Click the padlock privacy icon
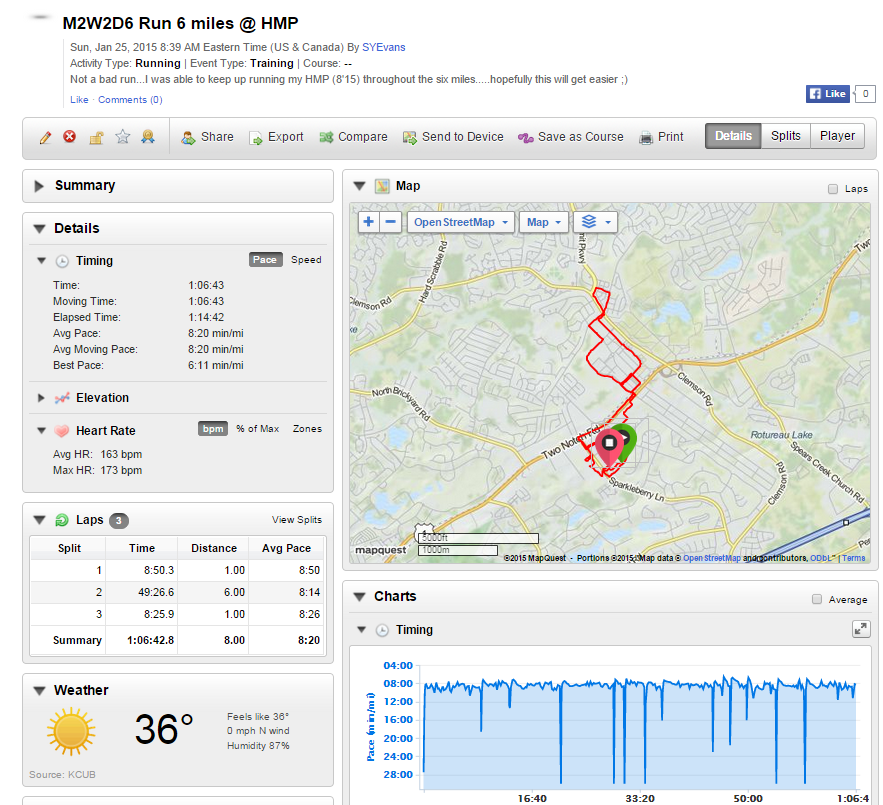The image size is (883, 805). pyautogui.click(x=96, y=137)
